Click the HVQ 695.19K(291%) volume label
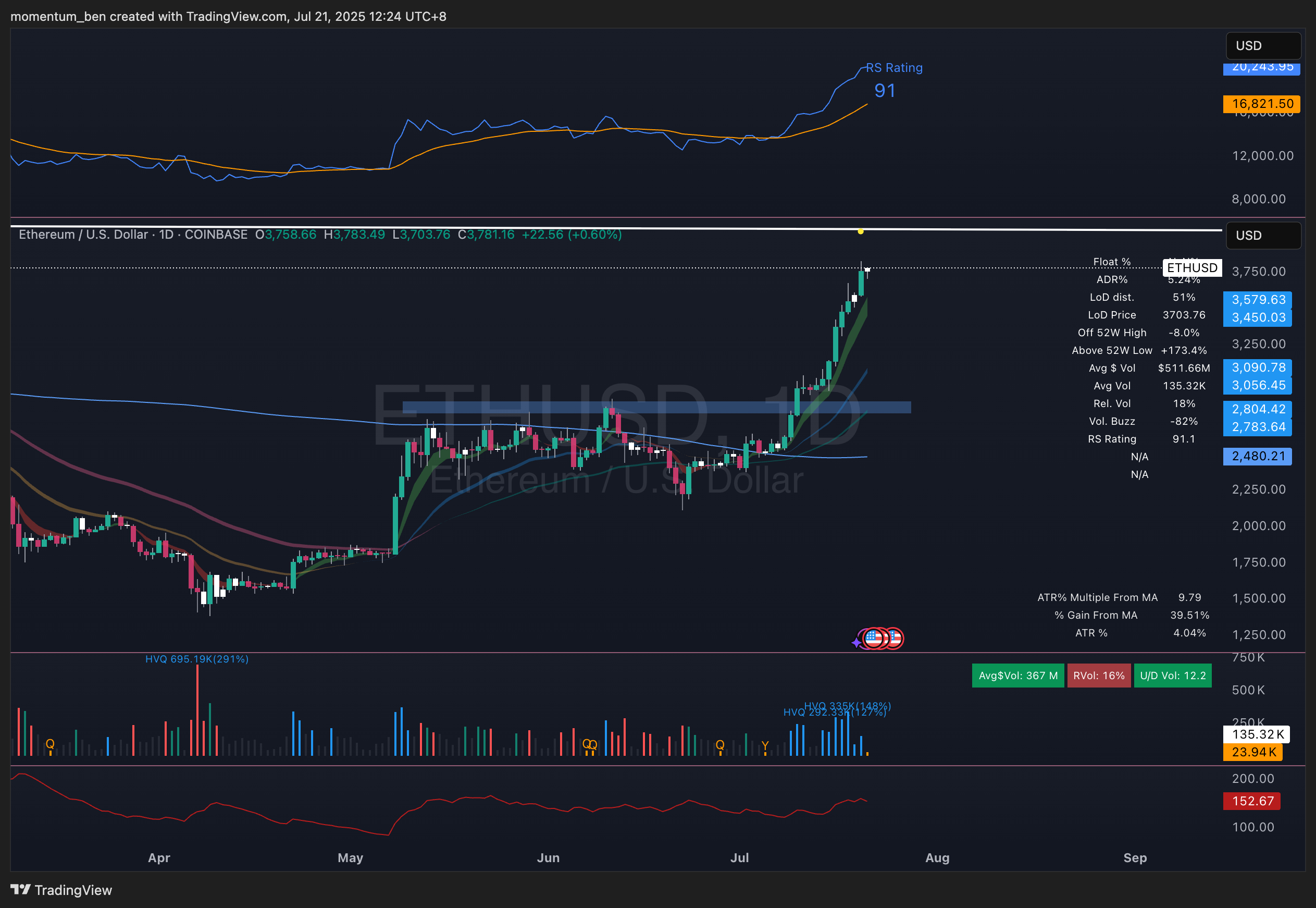The width and height of the screenshot is (1316, 908). 197,659
